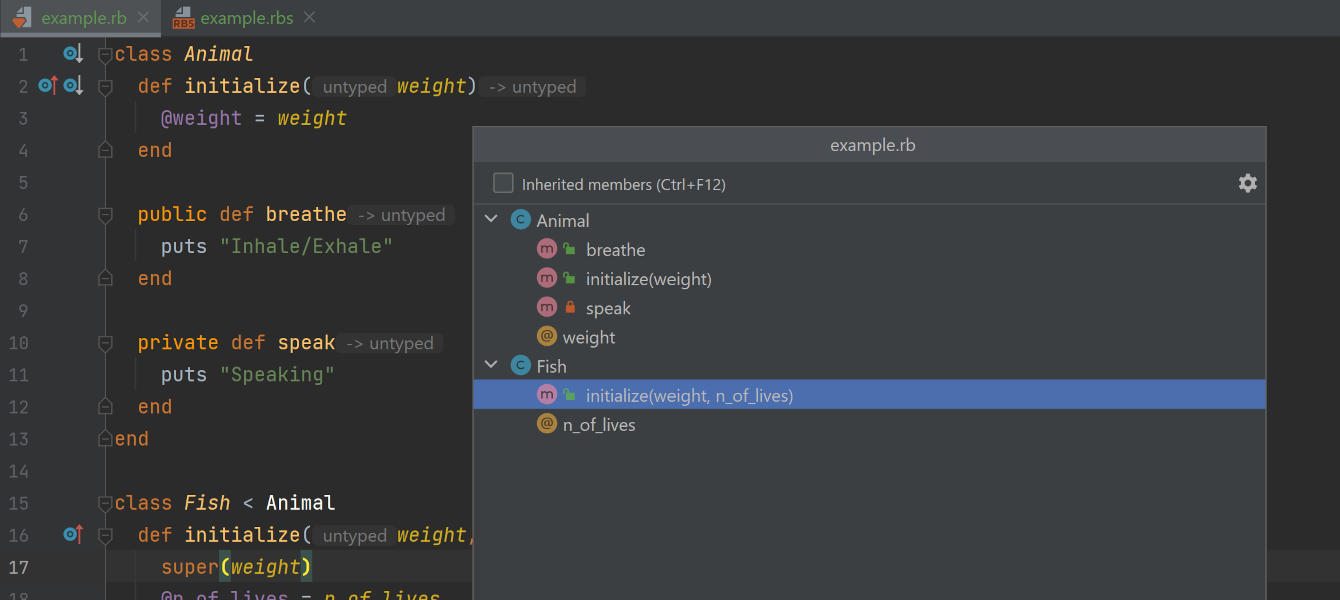Screen dimensions: 1340x600
Task: Click the Animal class icon in structure list
Action: [520, 220]
